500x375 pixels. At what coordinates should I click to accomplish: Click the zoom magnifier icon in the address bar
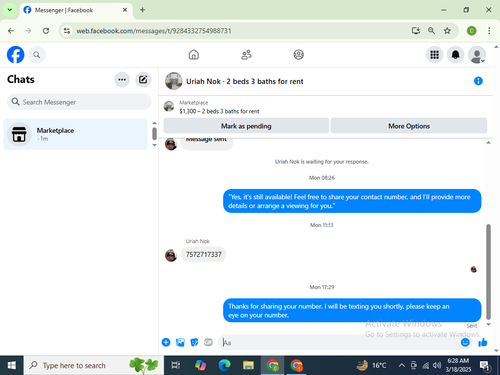pos(431,31)
